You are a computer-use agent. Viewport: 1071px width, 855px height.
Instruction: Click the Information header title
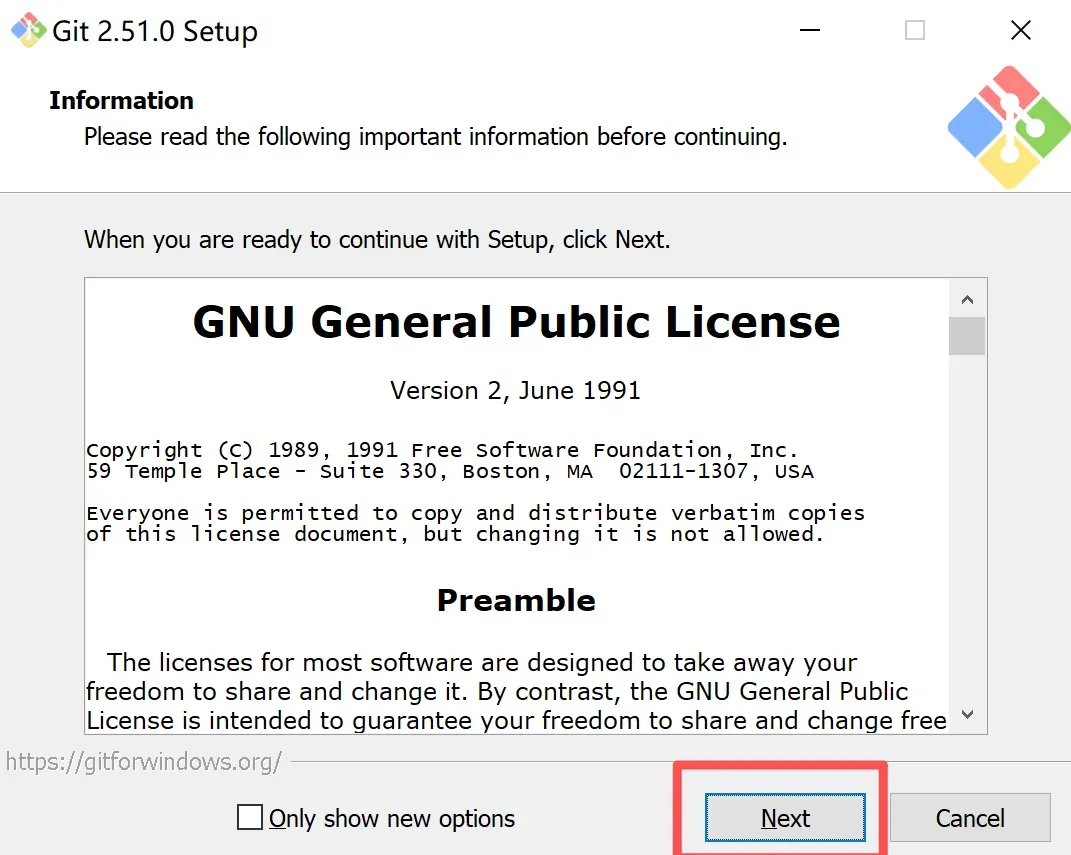click(x=122, y=100)
